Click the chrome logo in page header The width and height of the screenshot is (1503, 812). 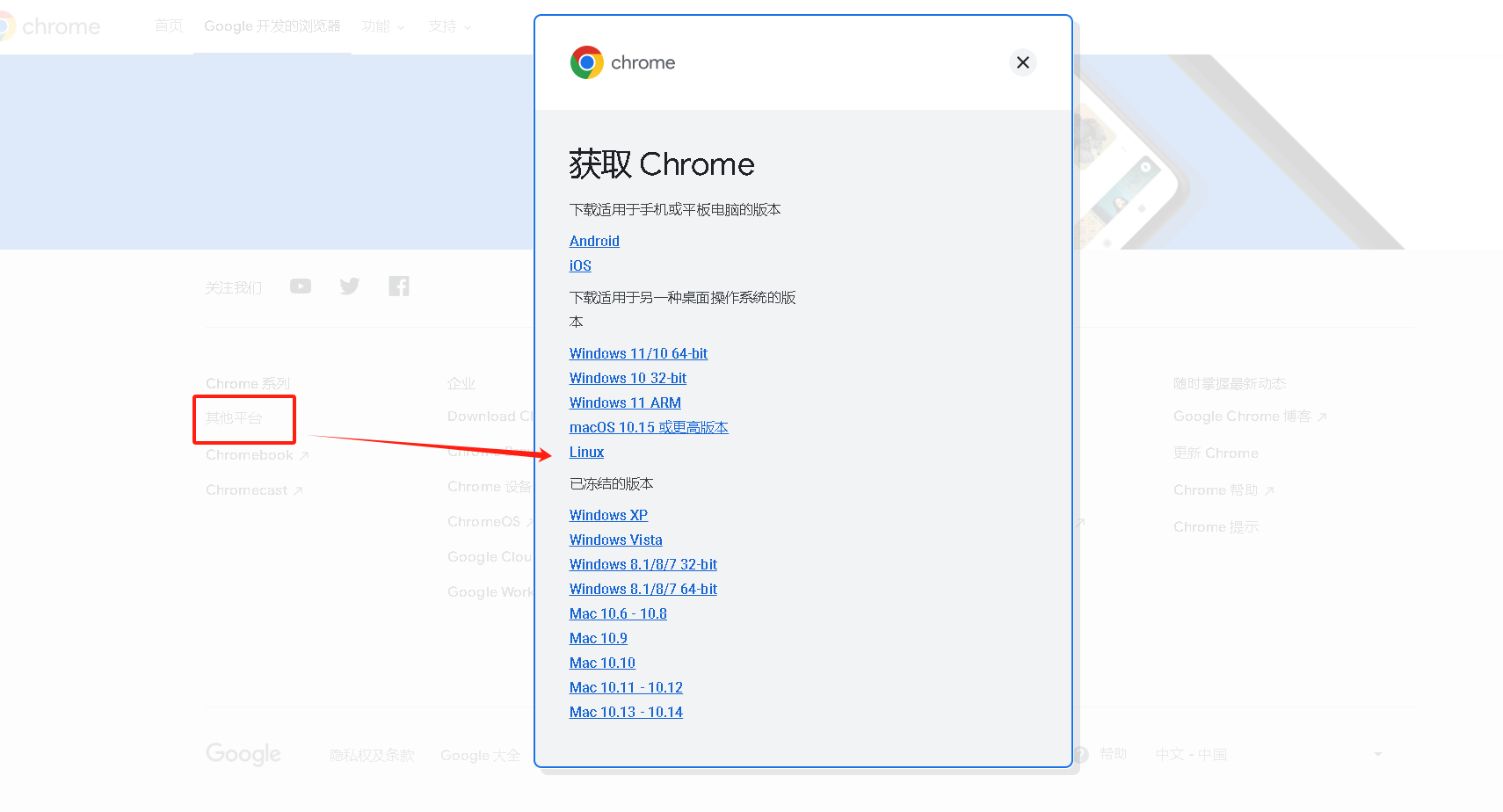click(50, 26)
